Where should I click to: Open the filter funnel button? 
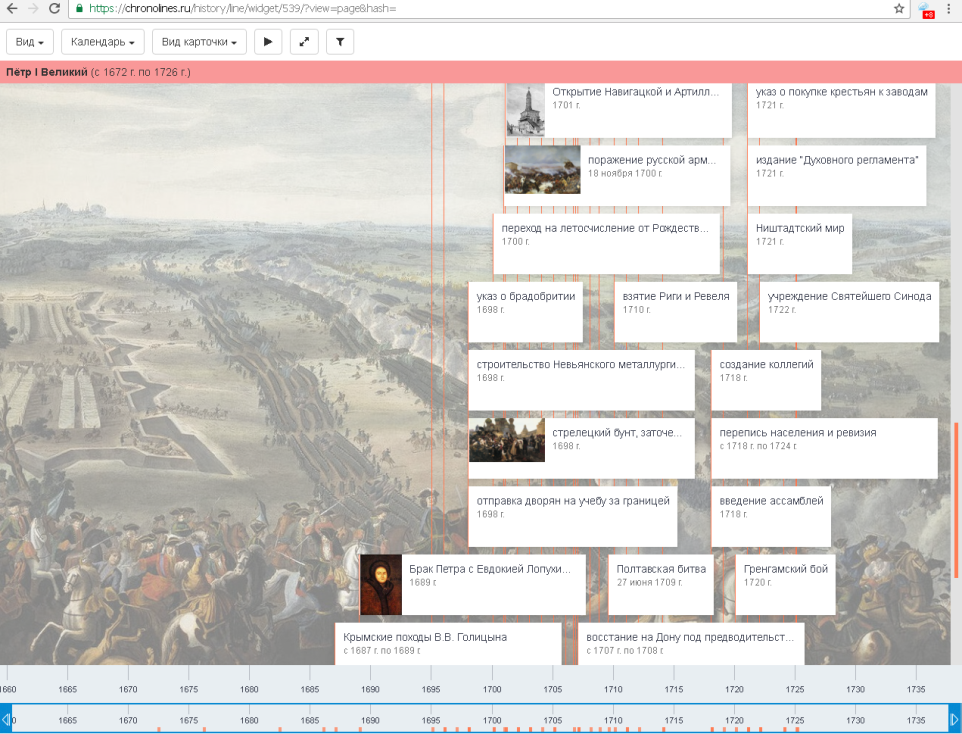click(x=340, y=42)
